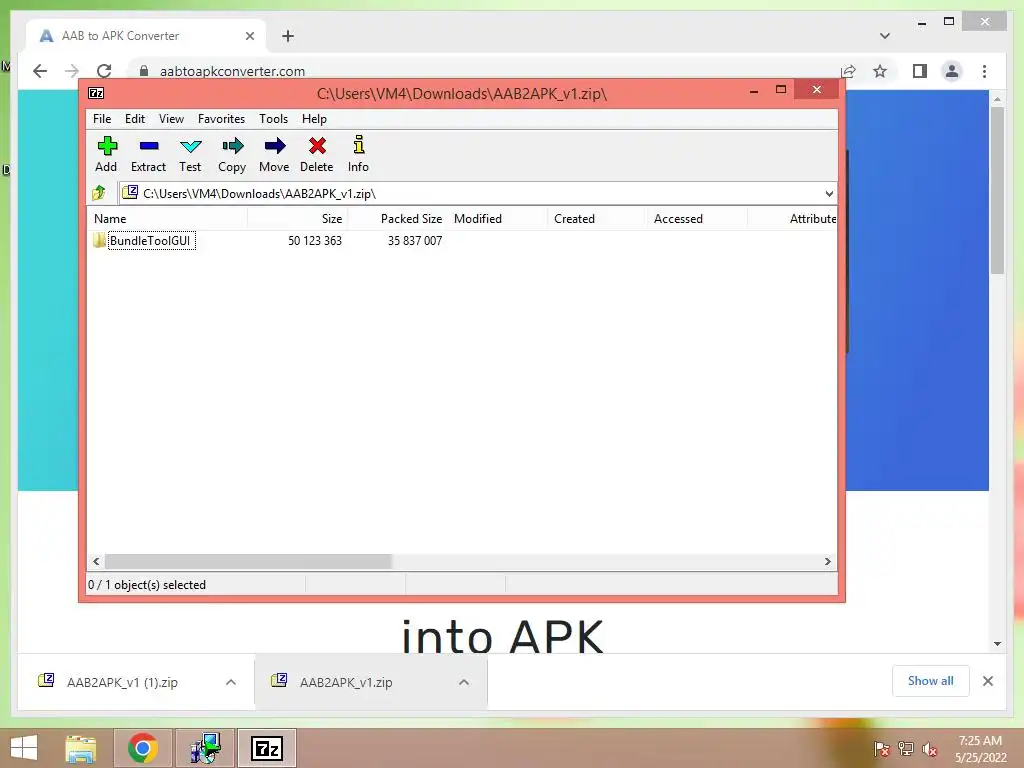Expand options for AAB2APK_v1.zip download

pos(464,682)
